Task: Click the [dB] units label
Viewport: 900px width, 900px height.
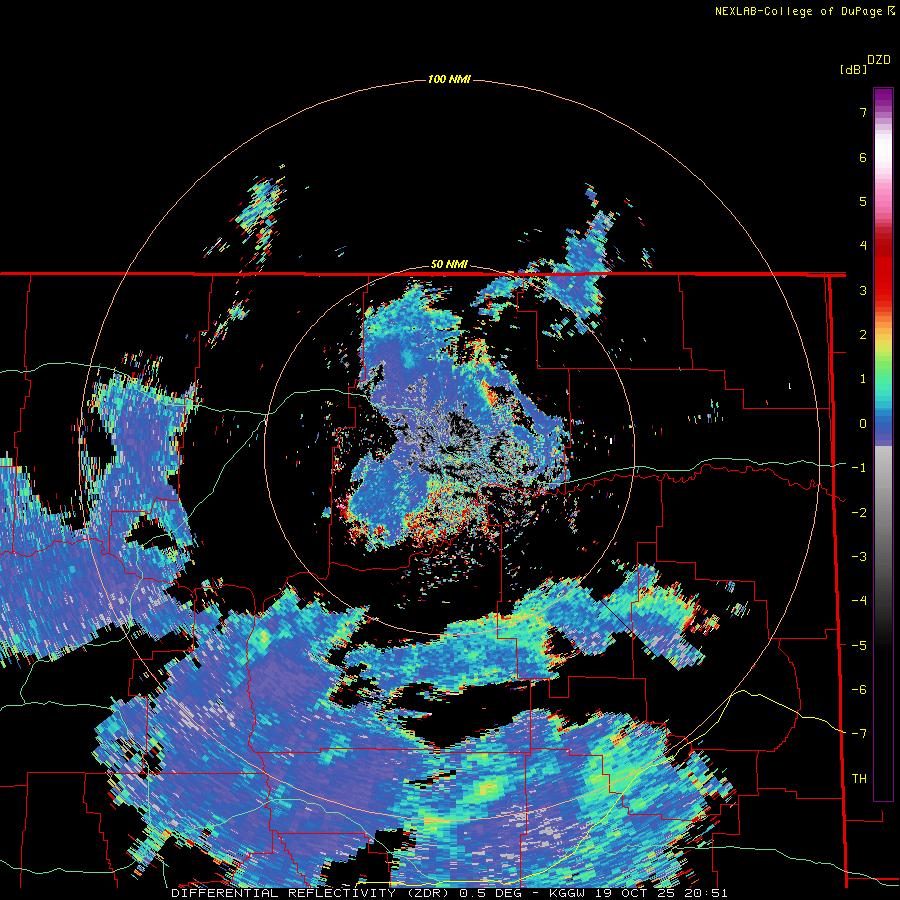Action: click(853, 69)
